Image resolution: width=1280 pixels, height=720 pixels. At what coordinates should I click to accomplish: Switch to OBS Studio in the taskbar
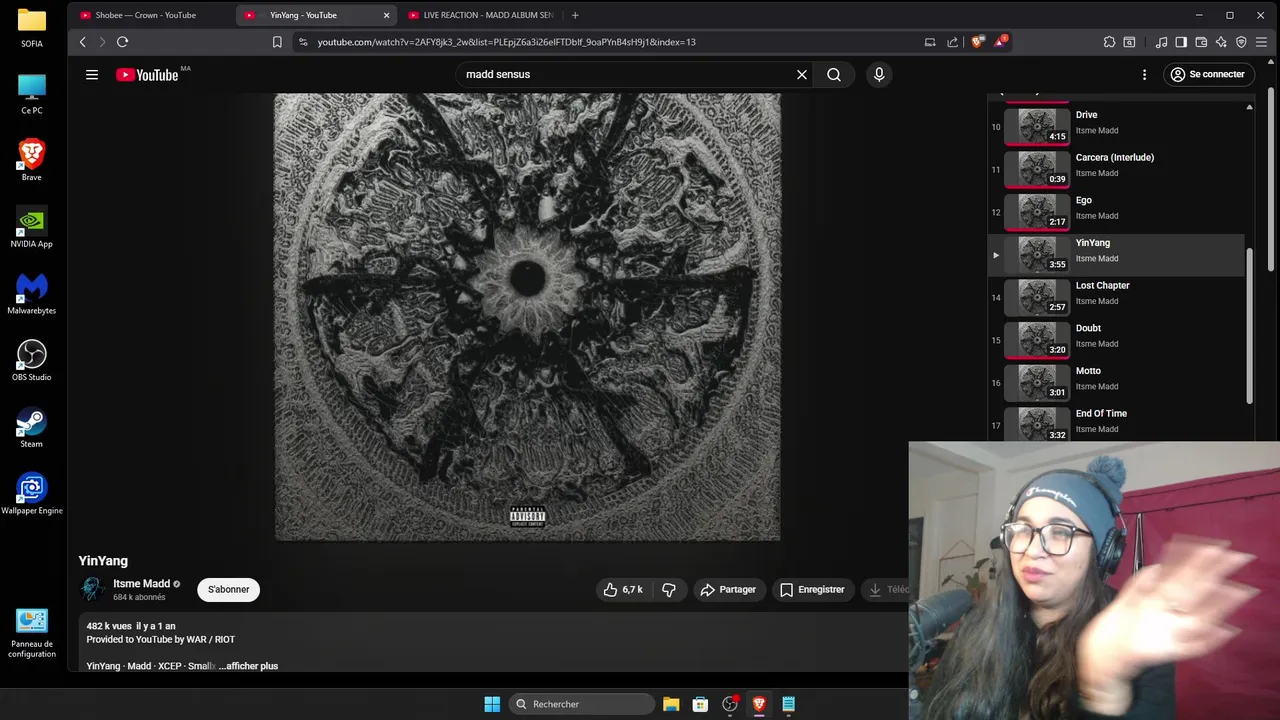730,704
